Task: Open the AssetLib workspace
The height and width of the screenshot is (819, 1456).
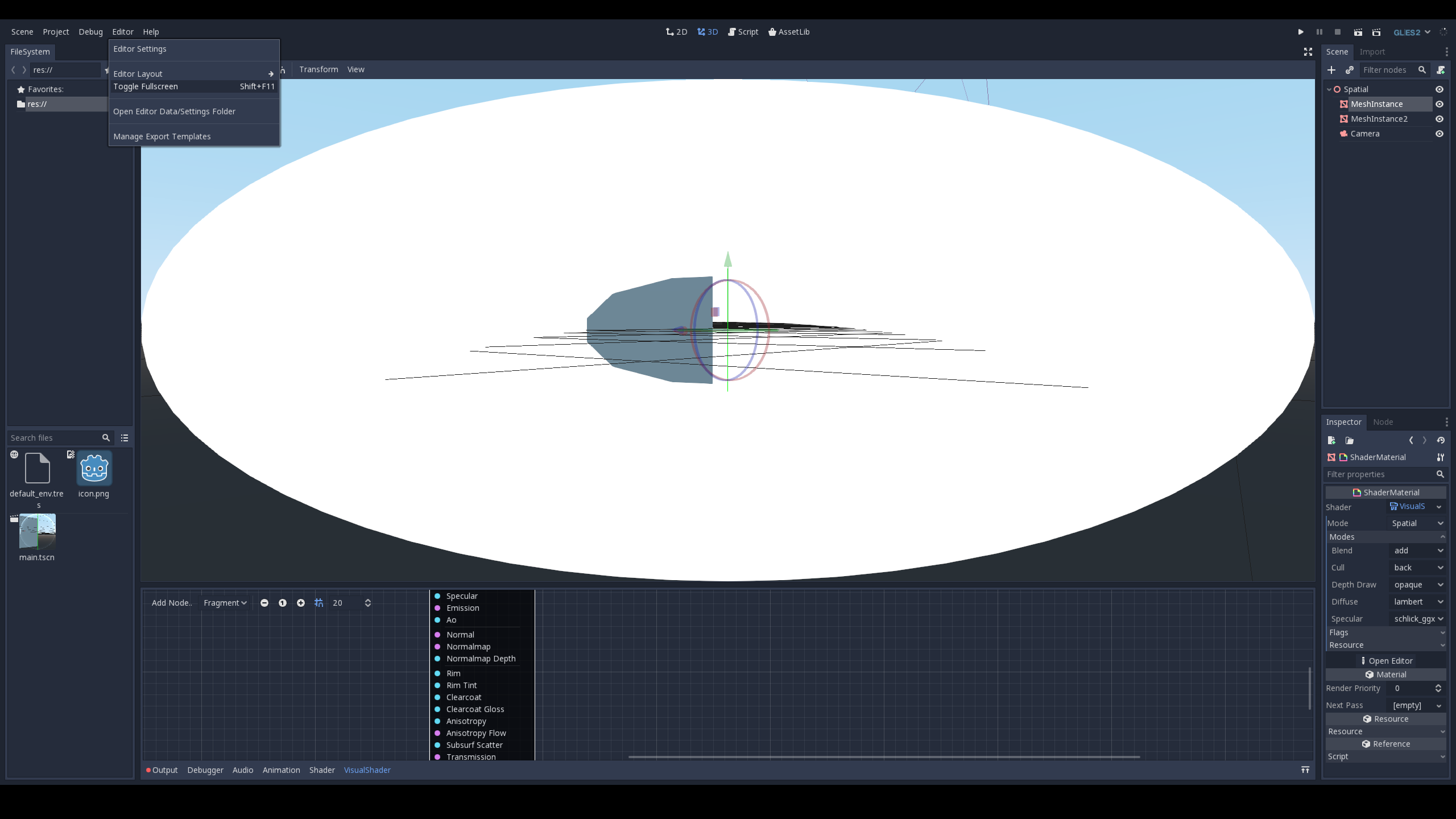Action: [x=789, y=31]
